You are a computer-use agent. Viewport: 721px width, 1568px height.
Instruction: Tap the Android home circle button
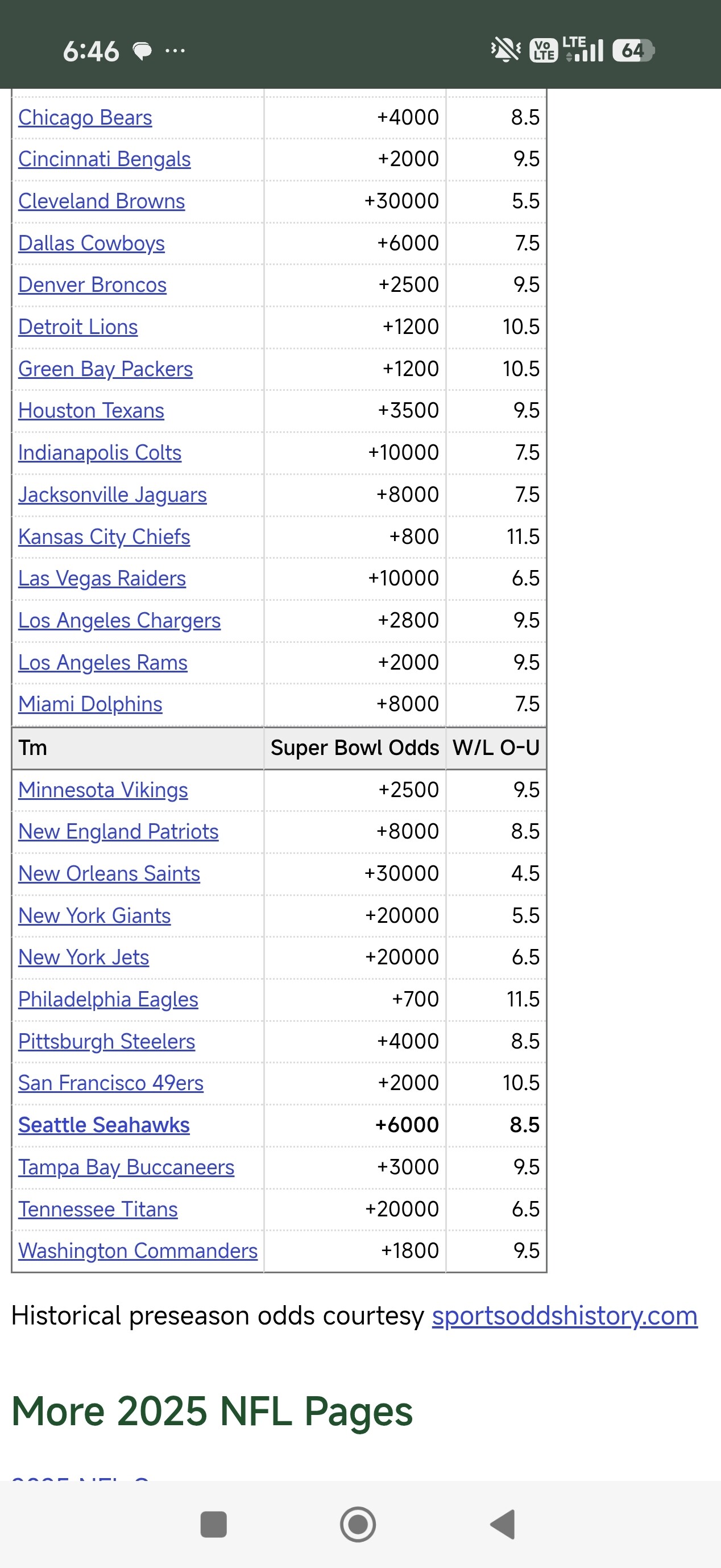pyautogui.click(x=358, y=1525)
